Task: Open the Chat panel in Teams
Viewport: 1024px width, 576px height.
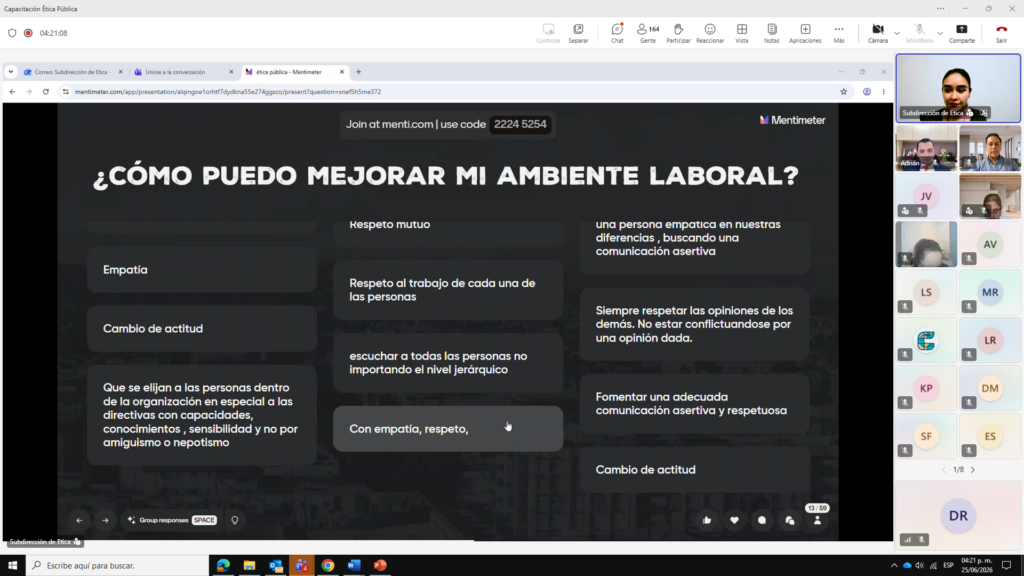Action: (x=617, y=33)
